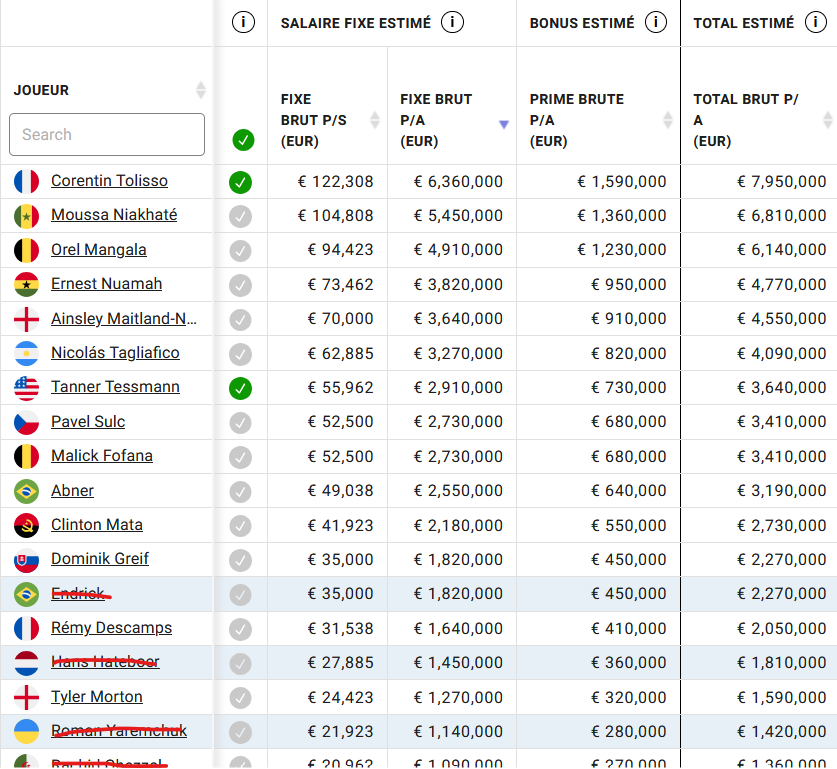
Task: Toggle green verified filter checkmark in header
Action: coord(243,140)
